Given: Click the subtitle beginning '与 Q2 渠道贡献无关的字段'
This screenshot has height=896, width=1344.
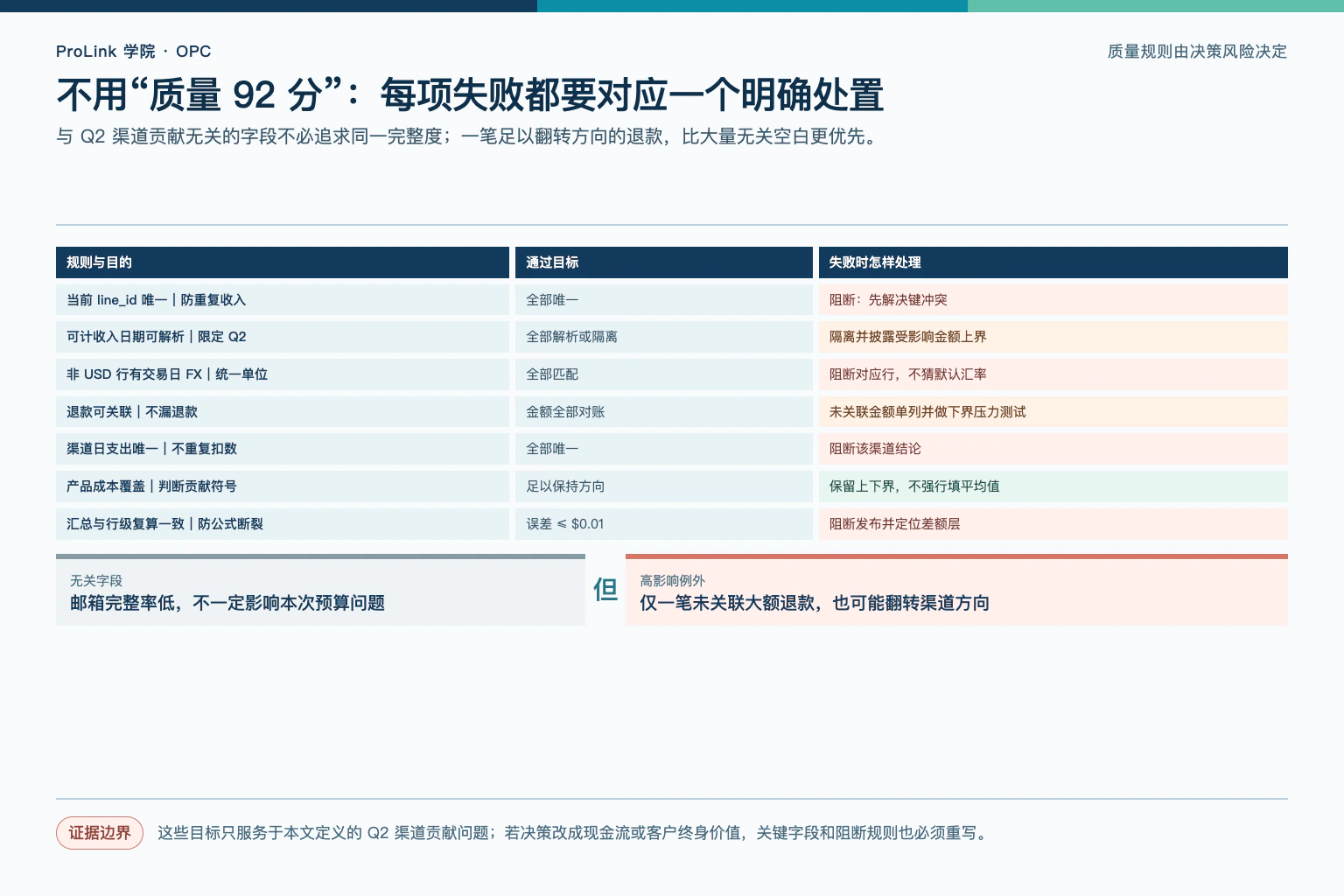Looking at the screenshot, I should click(x=468, y=136).
